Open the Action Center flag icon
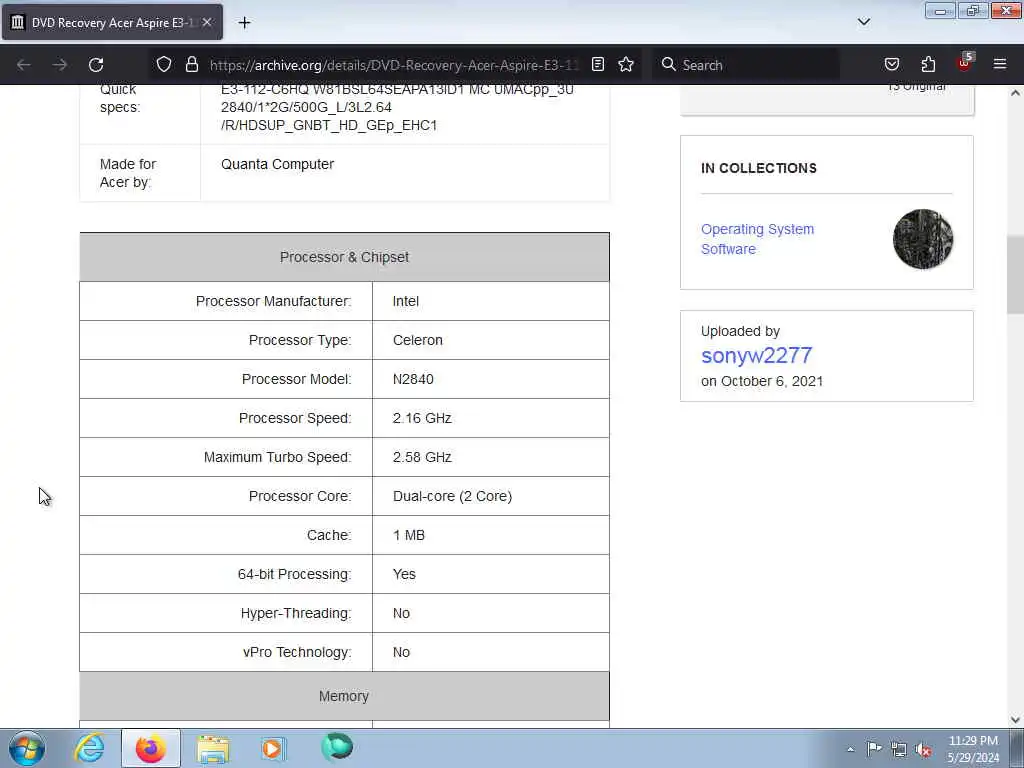 (x=874, y=748)
